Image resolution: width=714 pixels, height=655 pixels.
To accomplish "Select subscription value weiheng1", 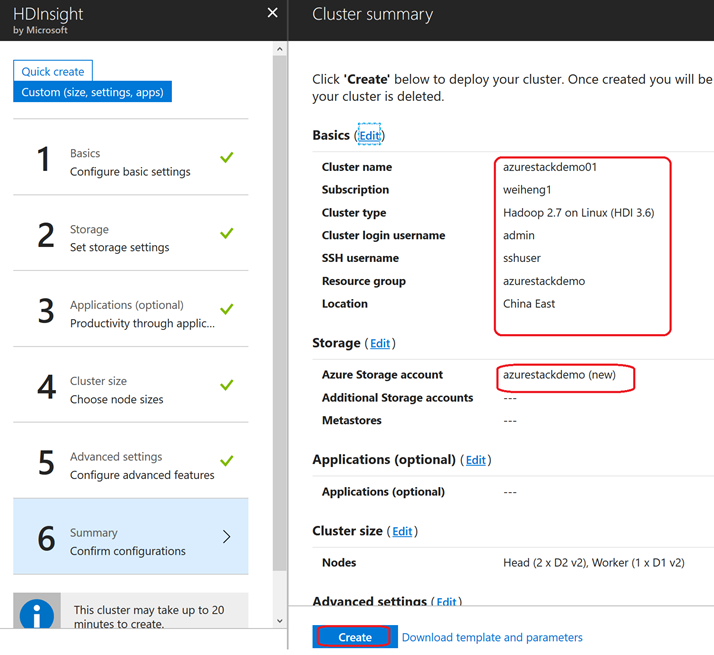I will point(527,190).
